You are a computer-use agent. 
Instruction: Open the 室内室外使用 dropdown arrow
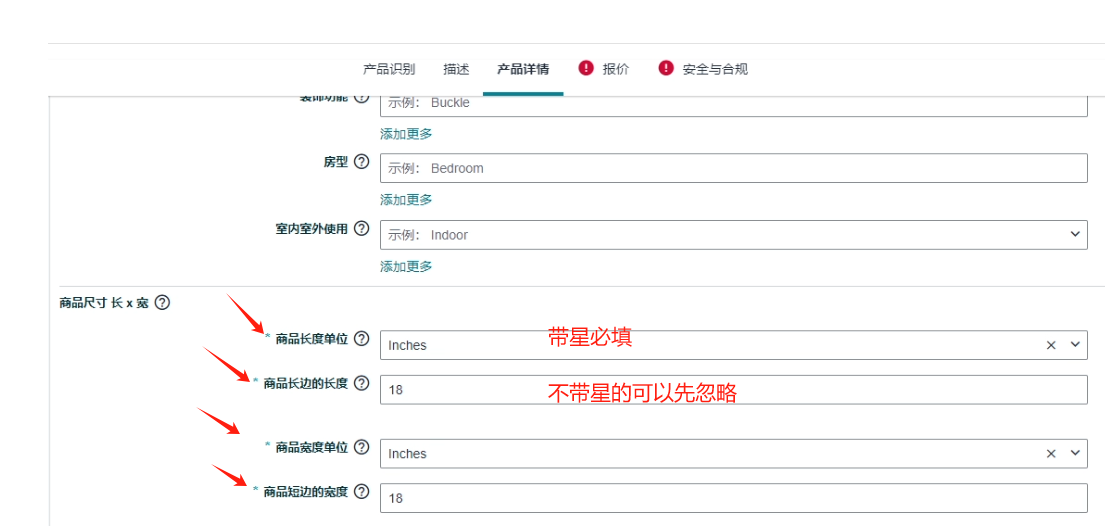click(1075, 234)
